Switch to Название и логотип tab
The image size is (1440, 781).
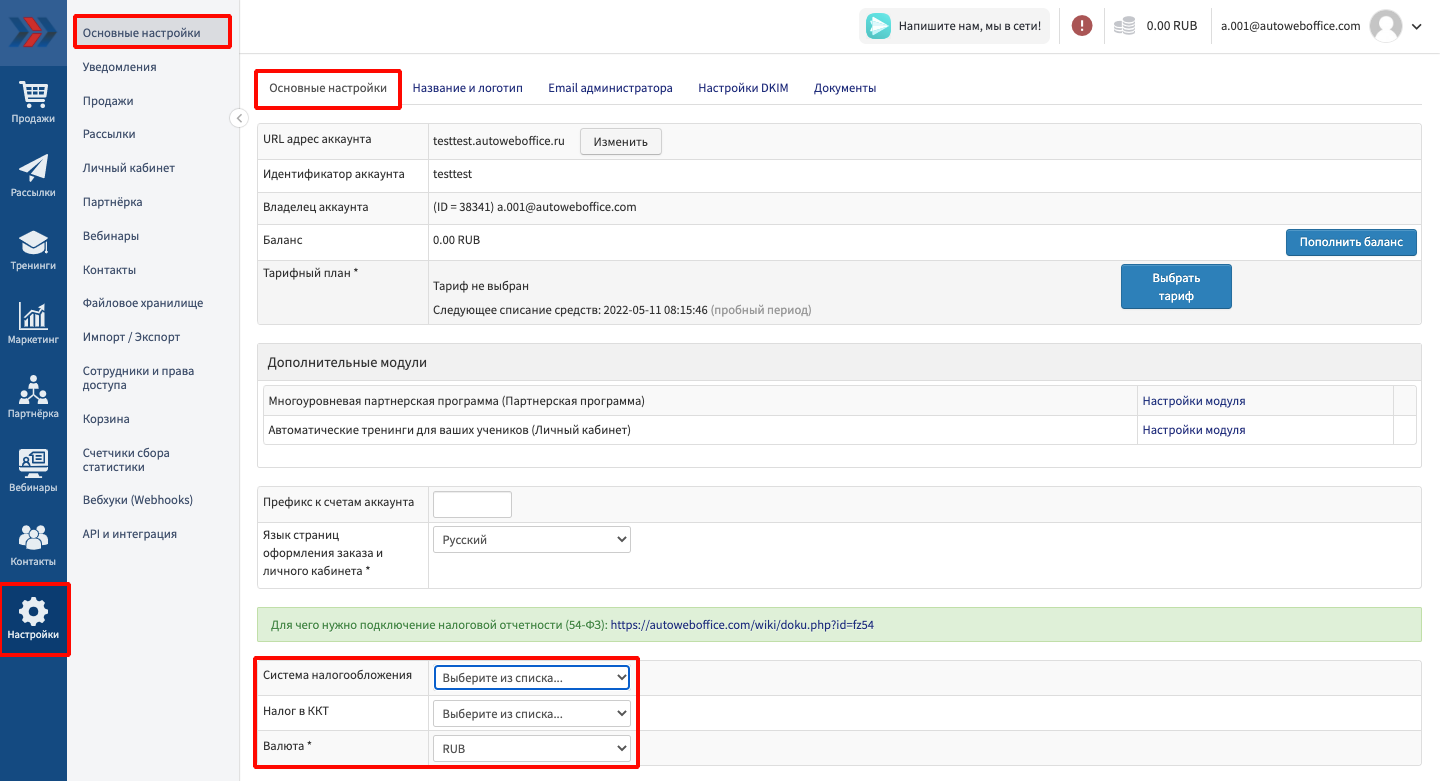coord(467,88)
